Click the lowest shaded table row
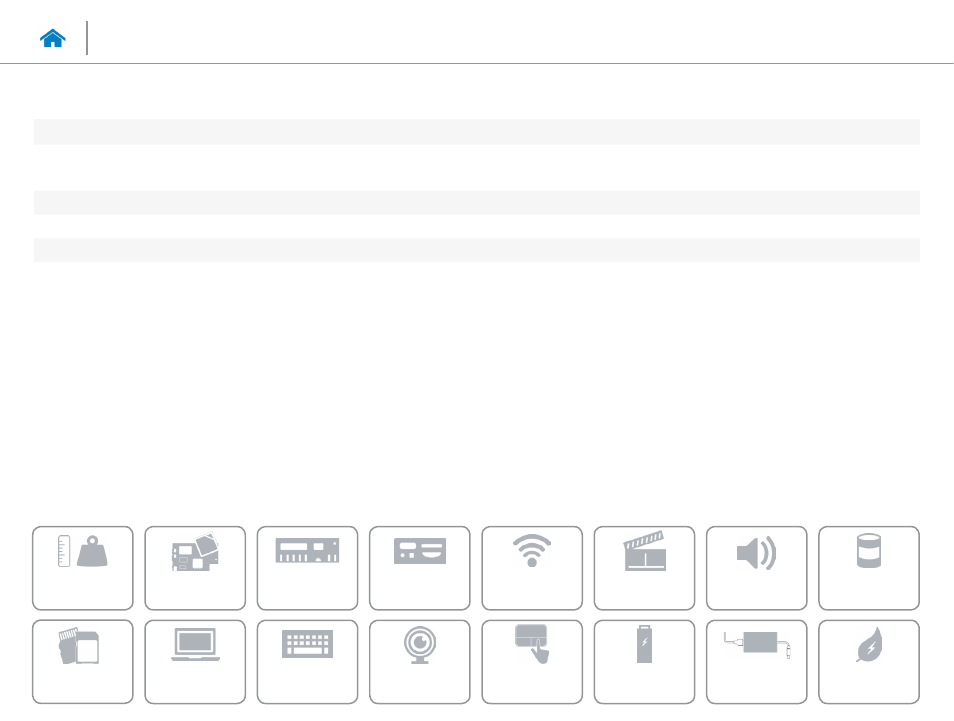 [476, 250]
